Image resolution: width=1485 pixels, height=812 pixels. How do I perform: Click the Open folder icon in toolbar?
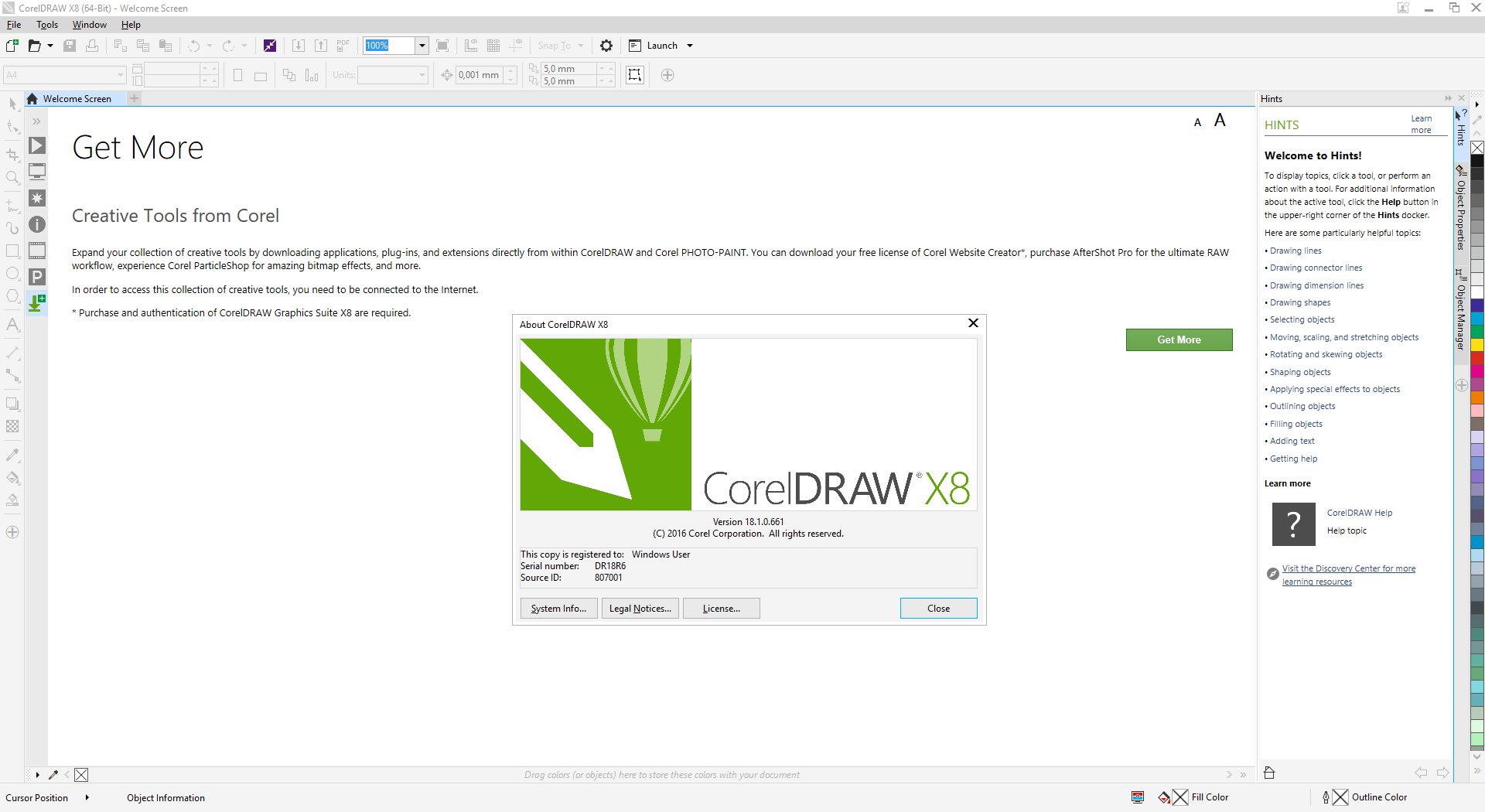click(34, 46)
